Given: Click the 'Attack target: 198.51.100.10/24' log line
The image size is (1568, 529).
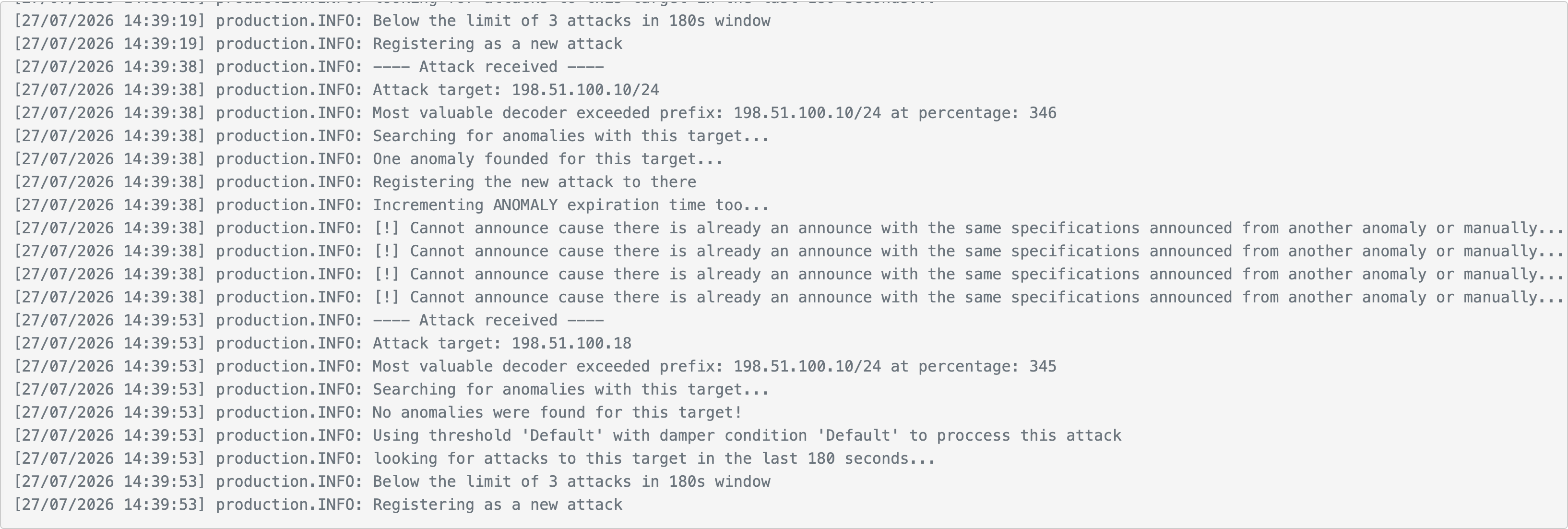Looking at the screenshot, I should click(337, 90).
